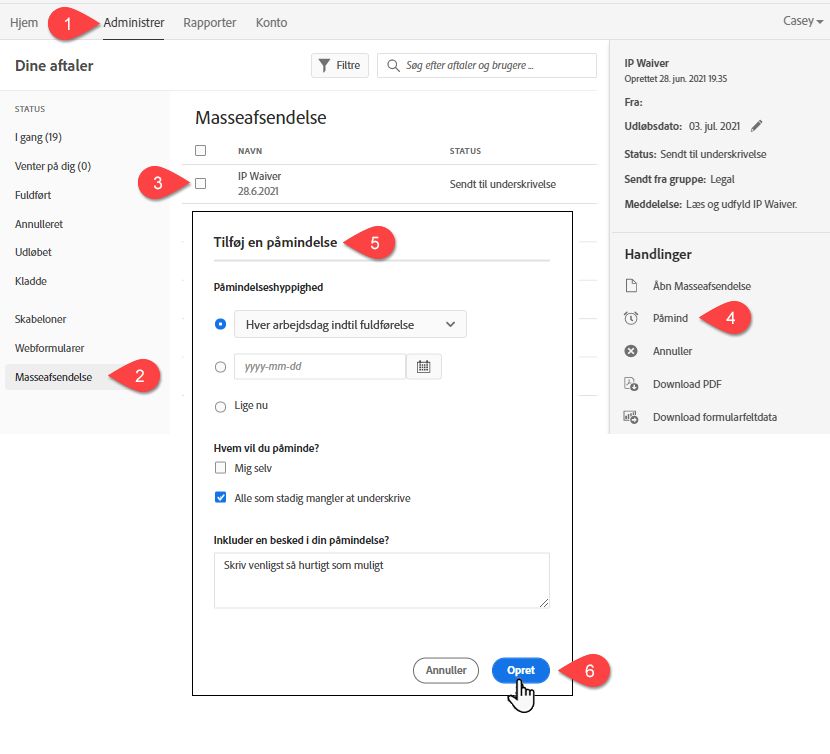Click Åbn Masseafsendelse action
The image size is (830, 754).
click(x=702, y=286)
